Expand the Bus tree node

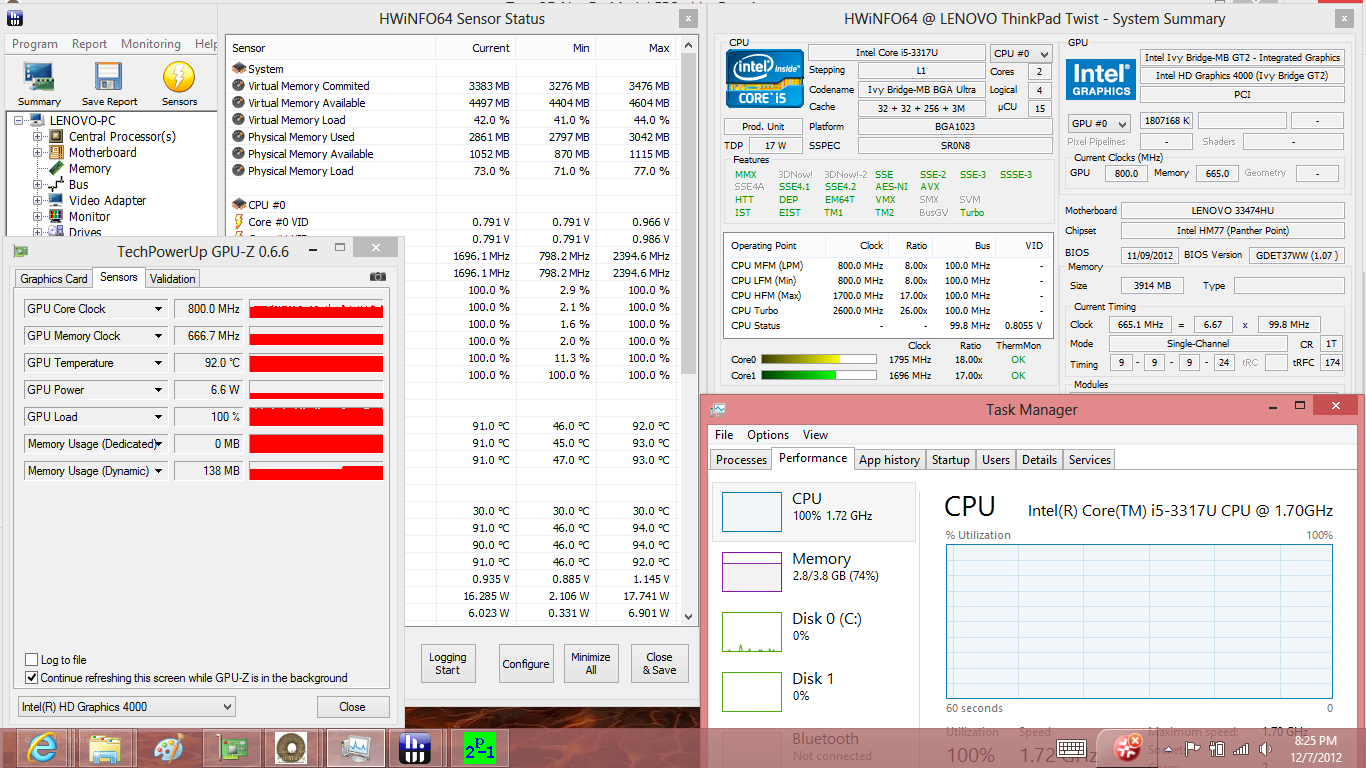click(x=37, y=185)
